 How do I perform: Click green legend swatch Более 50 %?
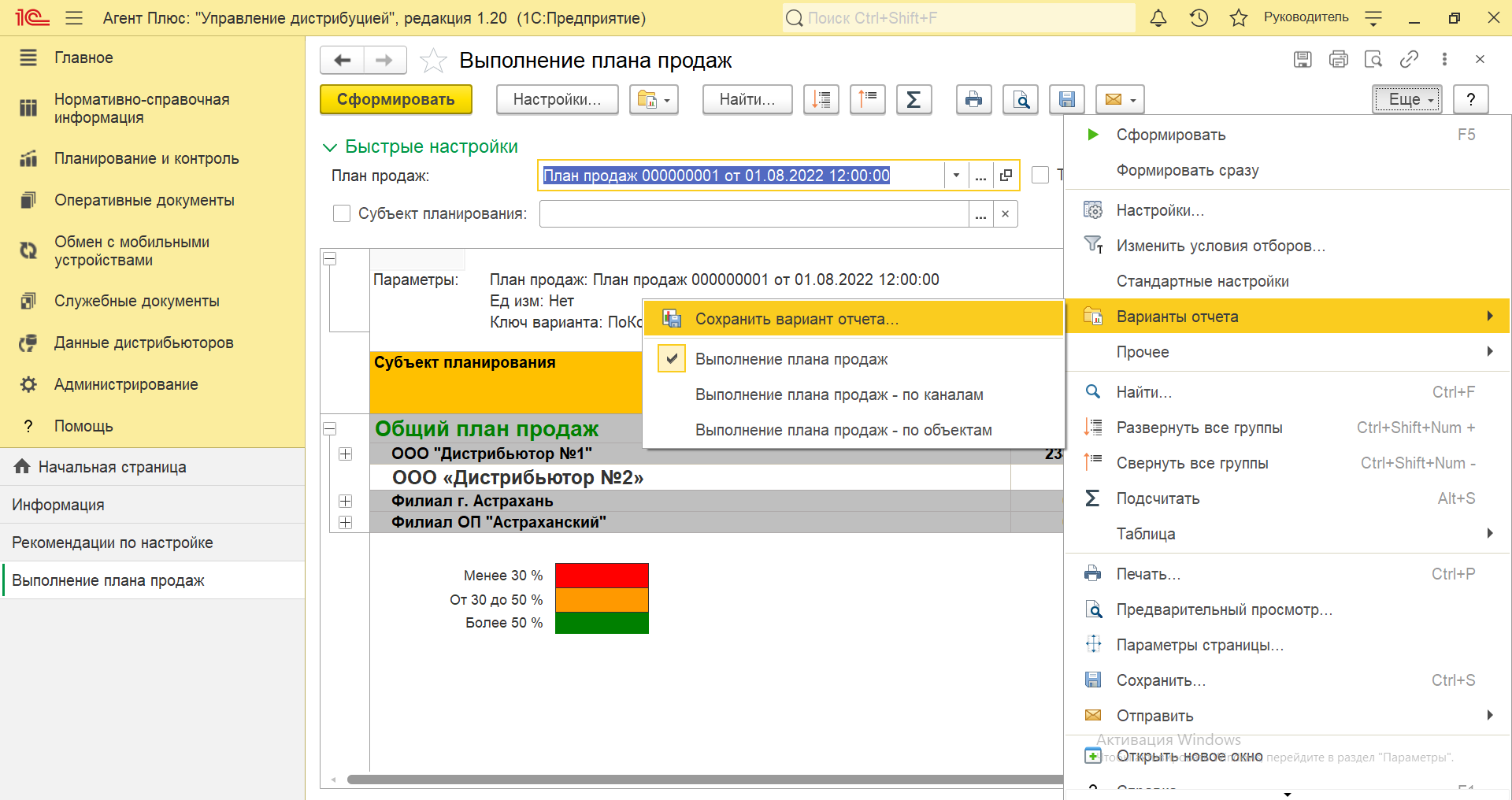tap(602, 623)
